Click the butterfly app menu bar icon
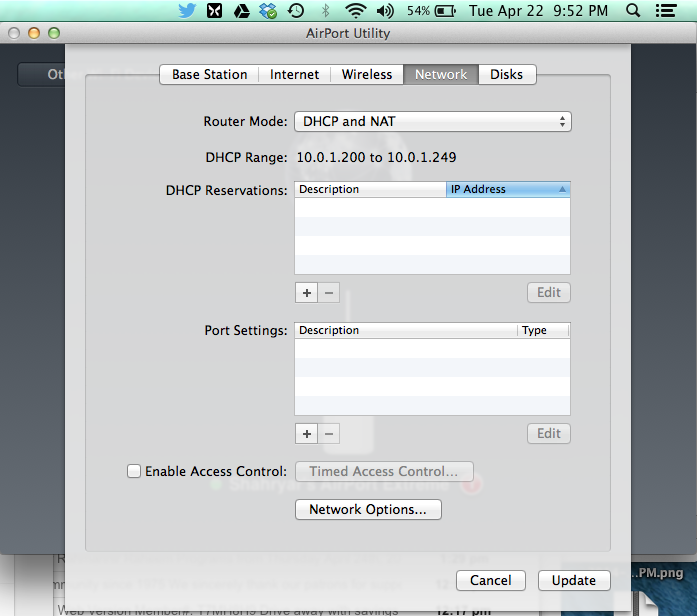The height and width of the screenshot is (616, 697). [x=214, y=10]
